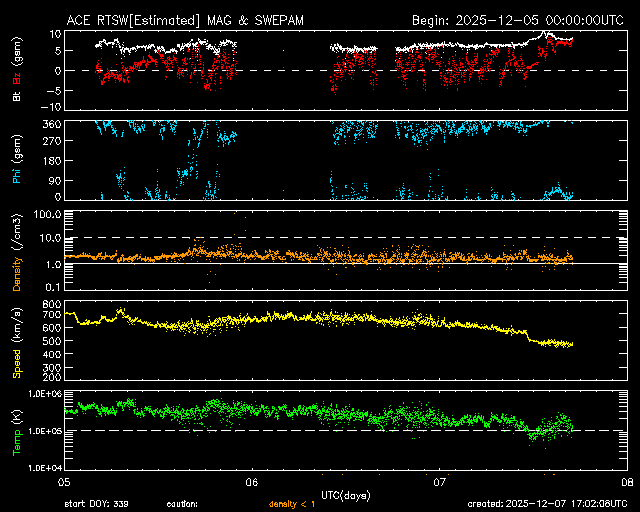Click the Speed (km/s) axis label
The image size is (640, 512).
tap(17, 341)
